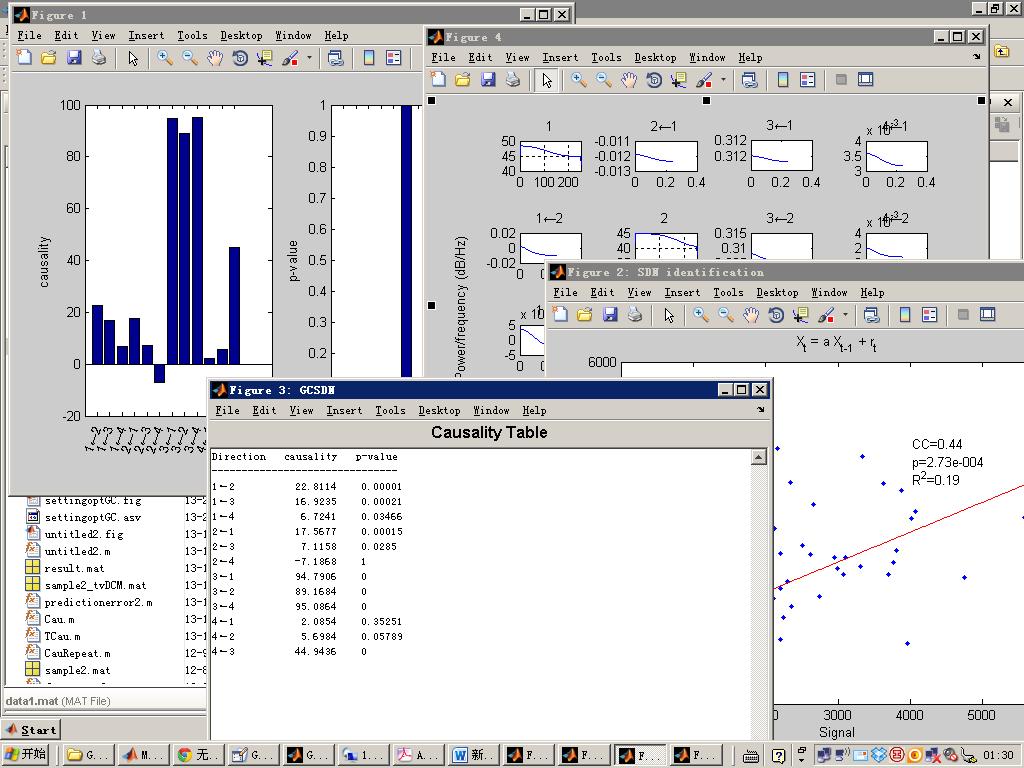
Task: Click scroll-up arrow of Causality Table
Action: (x=758, y=457)
